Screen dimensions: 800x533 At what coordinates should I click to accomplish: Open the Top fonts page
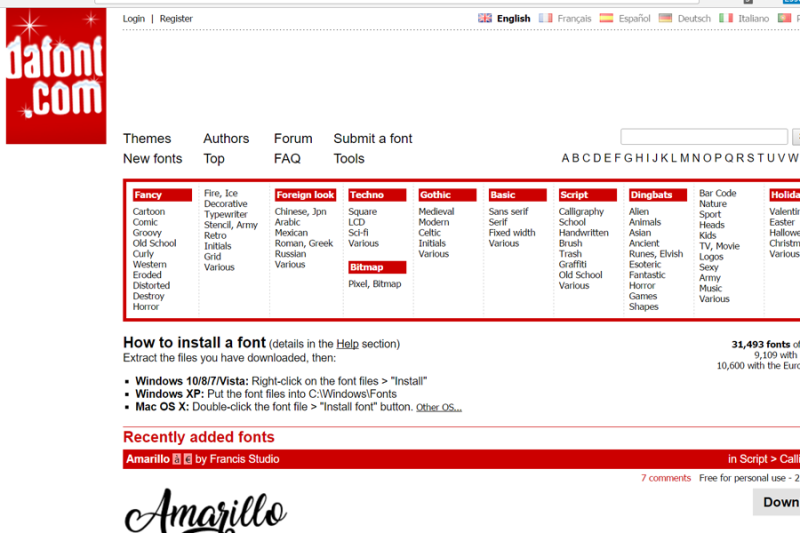click(214, 159)
